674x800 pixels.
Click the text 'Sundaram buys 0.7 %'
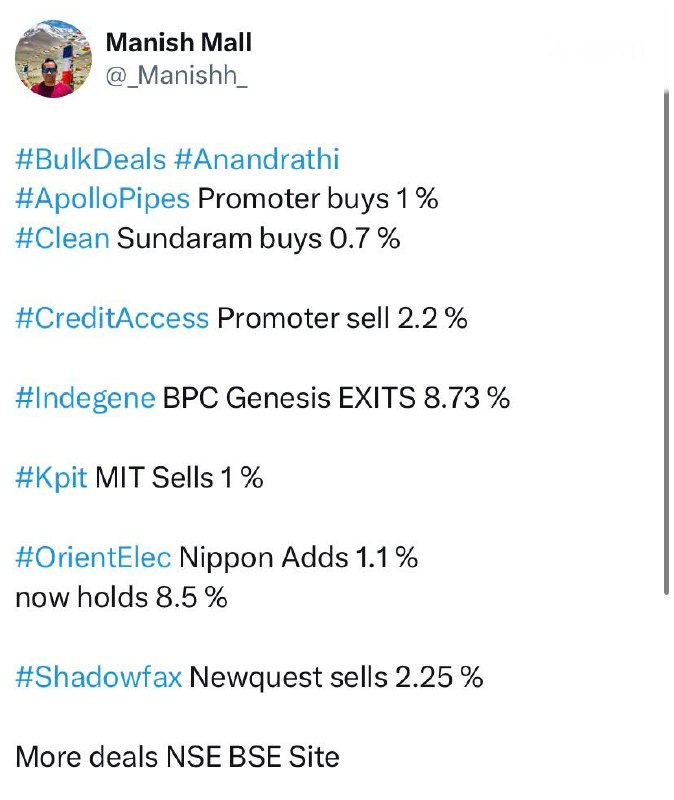(259, 238)
